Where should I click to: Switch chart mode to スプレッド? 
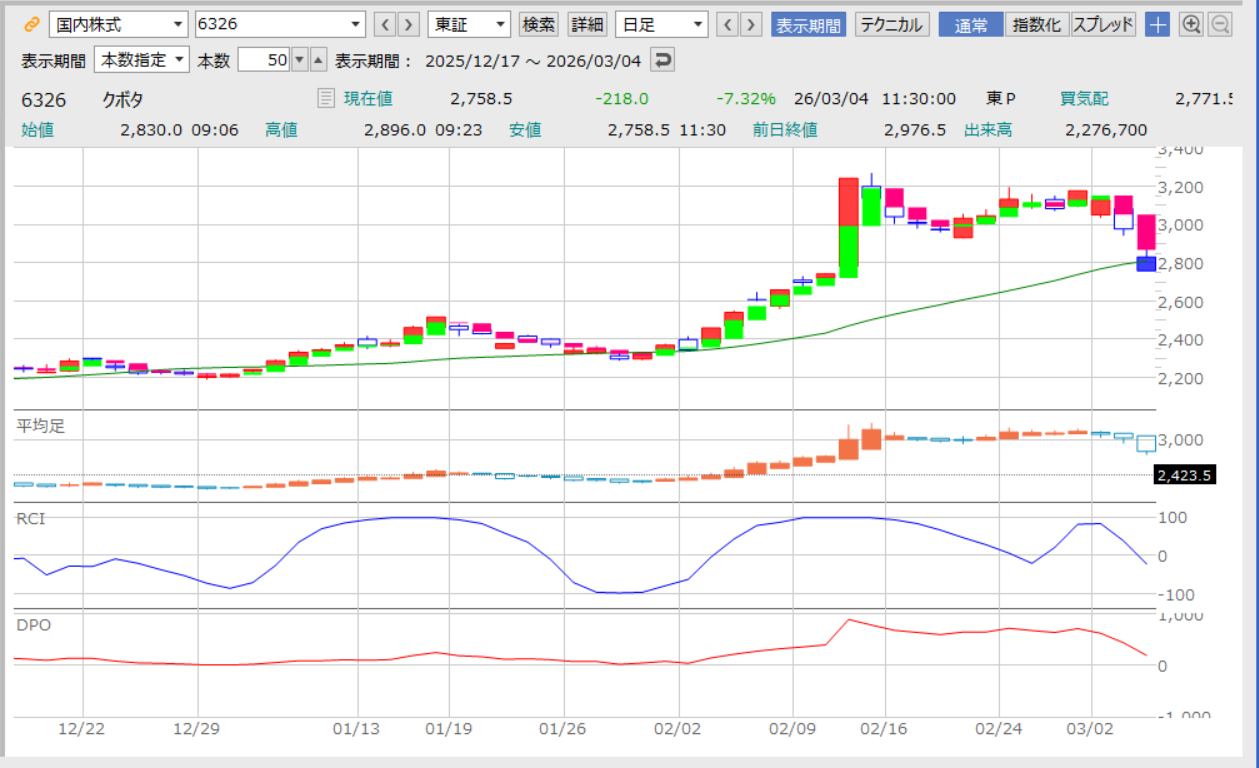coord(1103,25)
